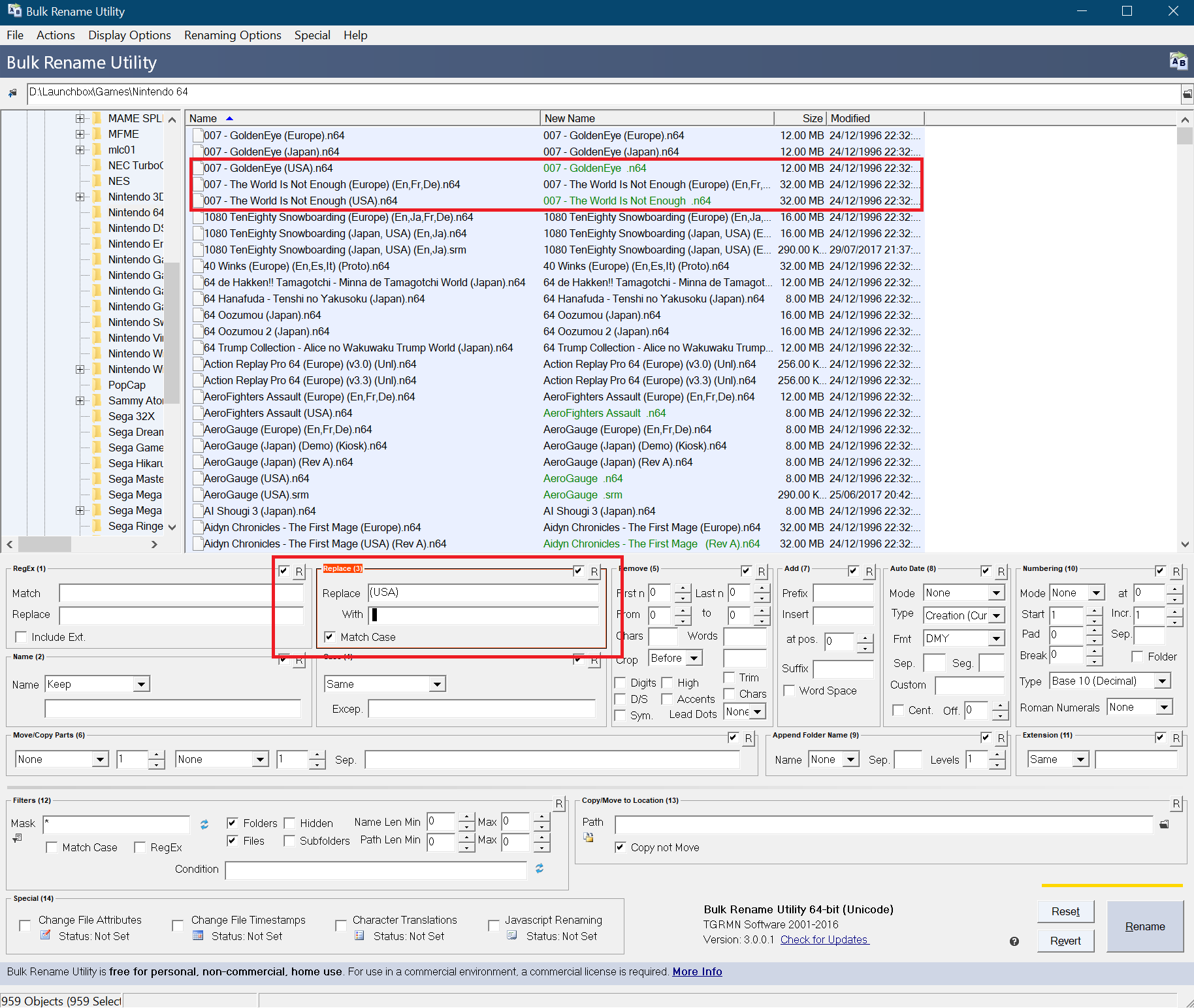
Task: Enable the Hidden filter checkbox
Action: [x=289, y=822]
